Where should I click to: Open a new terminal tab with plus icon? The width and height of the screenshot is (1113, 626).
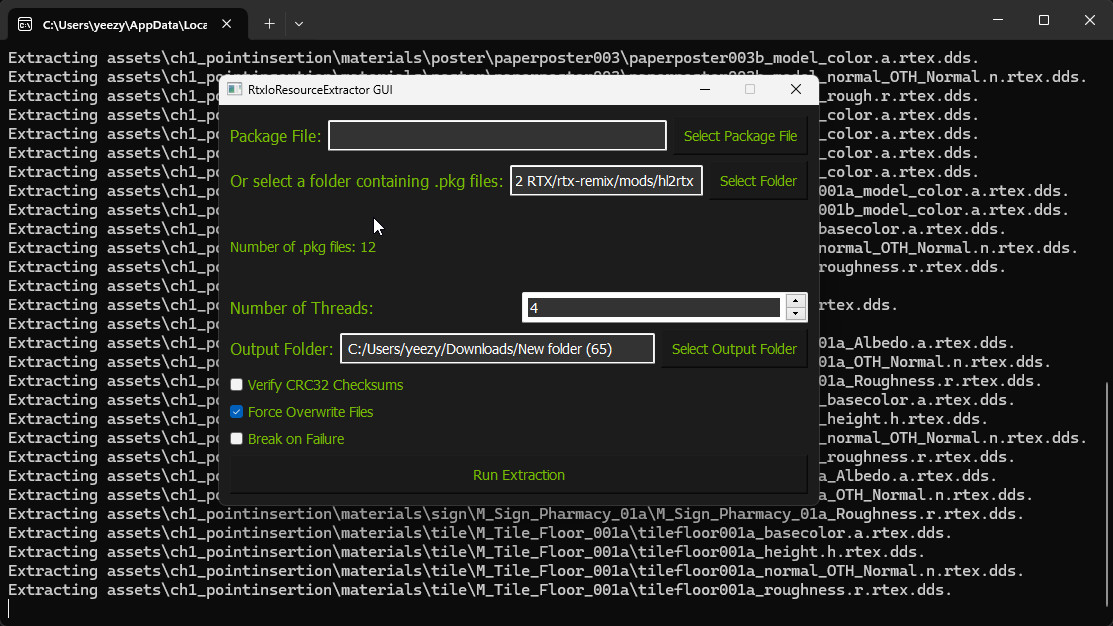pos(270,23)
